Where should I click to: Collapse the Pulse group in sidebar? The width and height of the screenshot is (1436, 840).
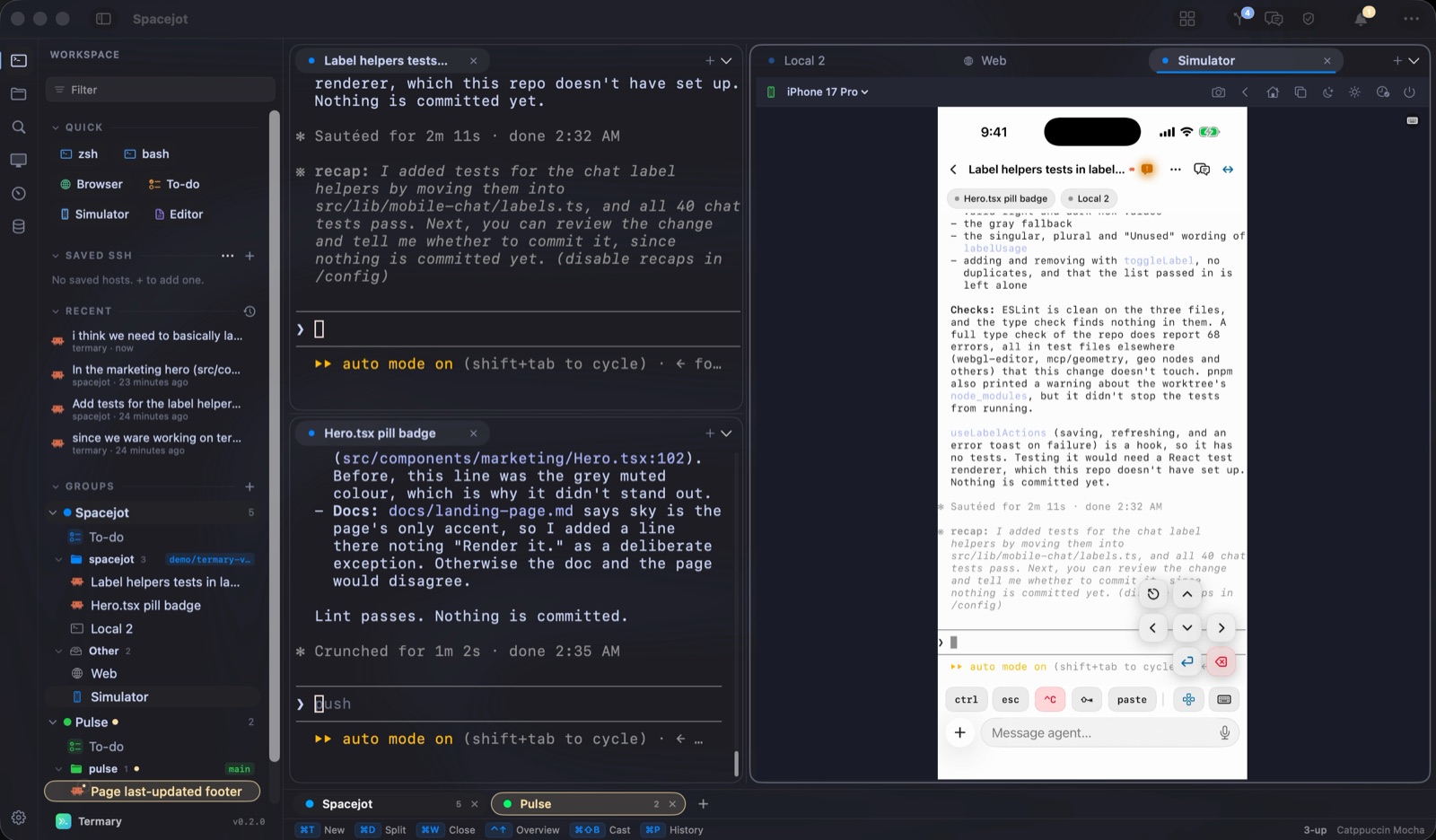[x=53, y=722]
